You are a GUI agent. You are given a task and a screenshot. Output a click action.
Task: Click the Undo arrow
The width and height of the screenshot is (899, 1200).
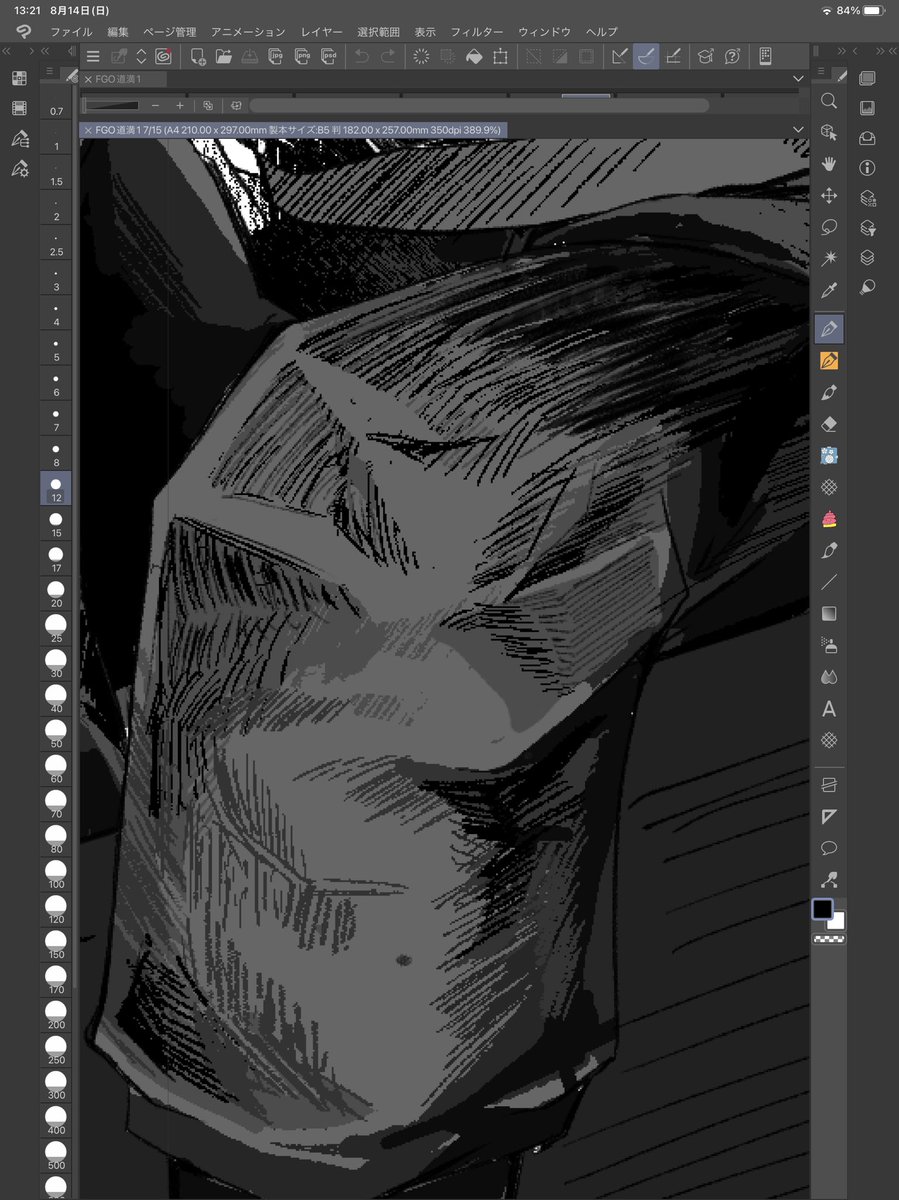pos(362,56)
